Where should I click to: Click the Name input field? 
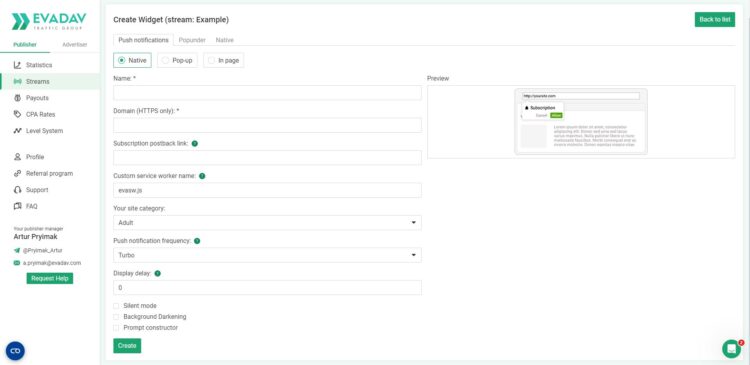(x=267, y=93)
